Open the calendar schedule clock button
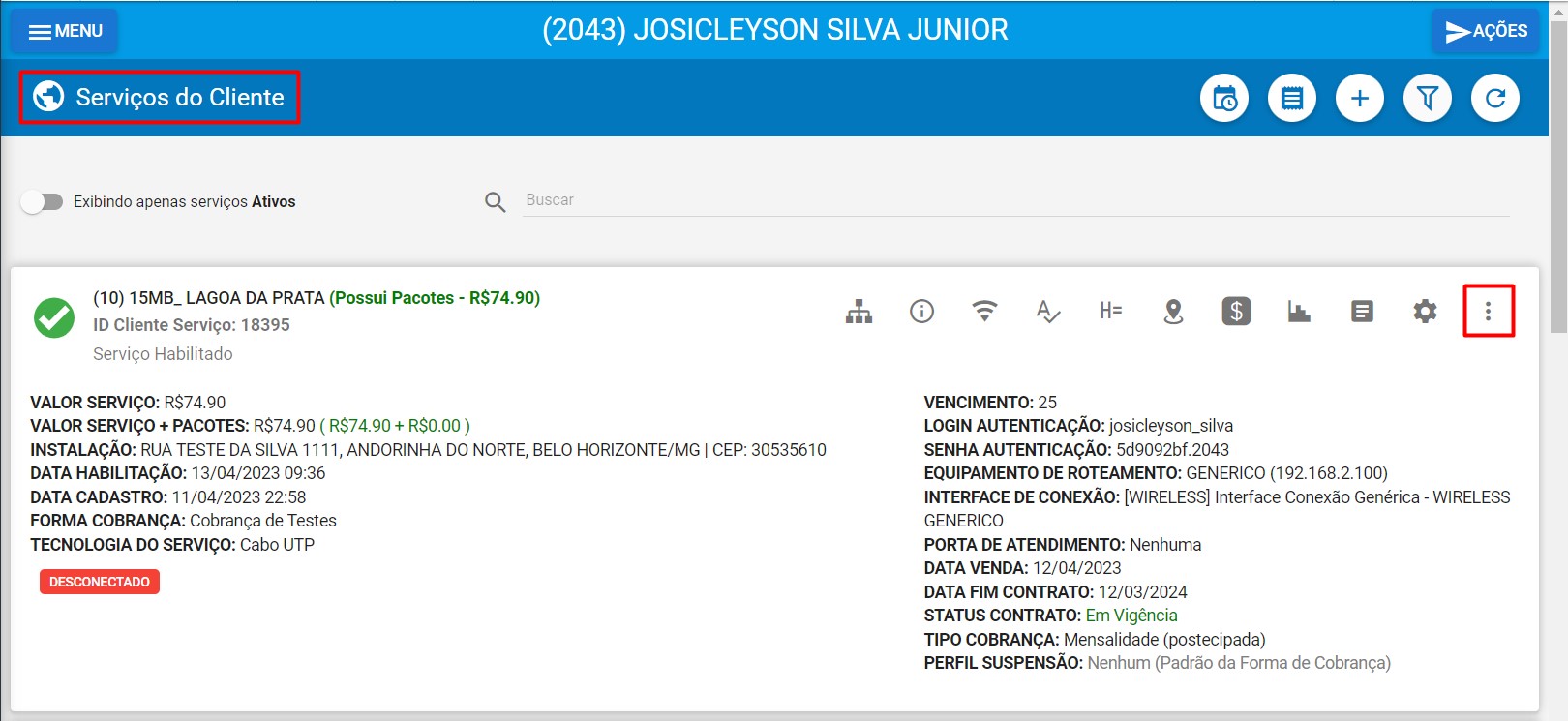This screenshot has height=721, width=1568. point(1224,99)
